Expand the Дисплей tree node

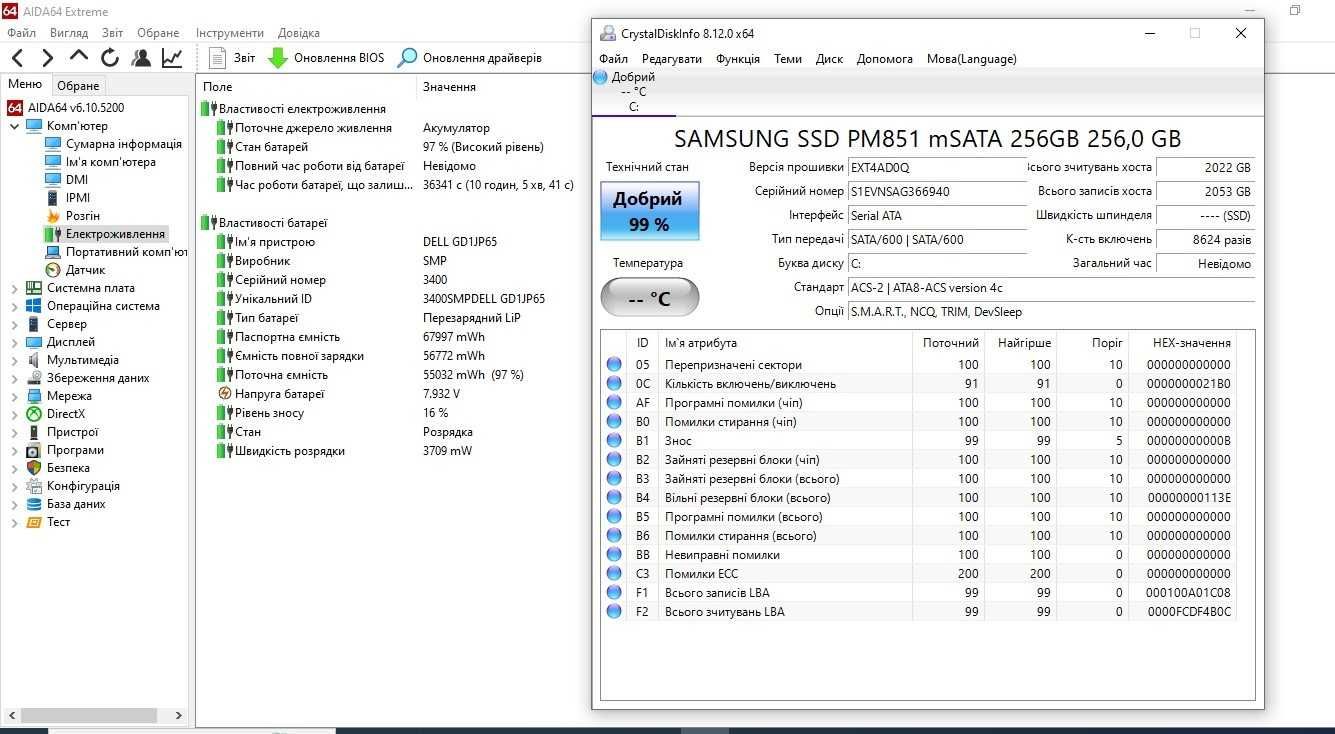pyautogui.click(x=15, y=342)
